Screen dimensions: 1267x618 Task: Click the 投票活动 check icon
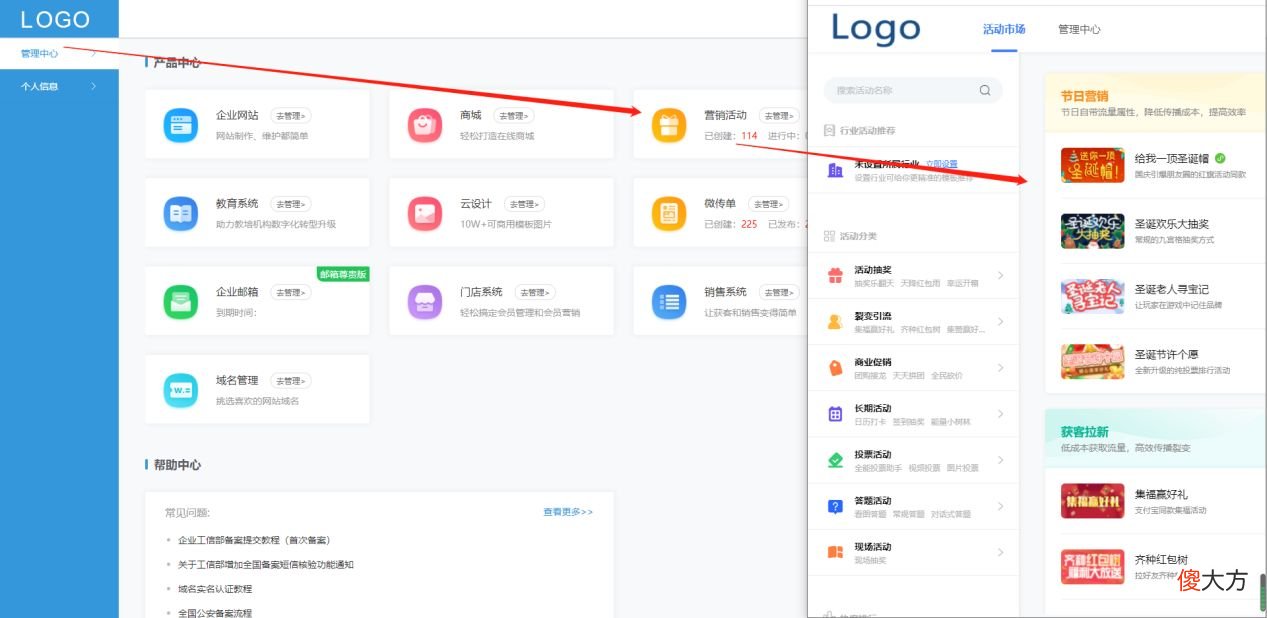point(835,460)
